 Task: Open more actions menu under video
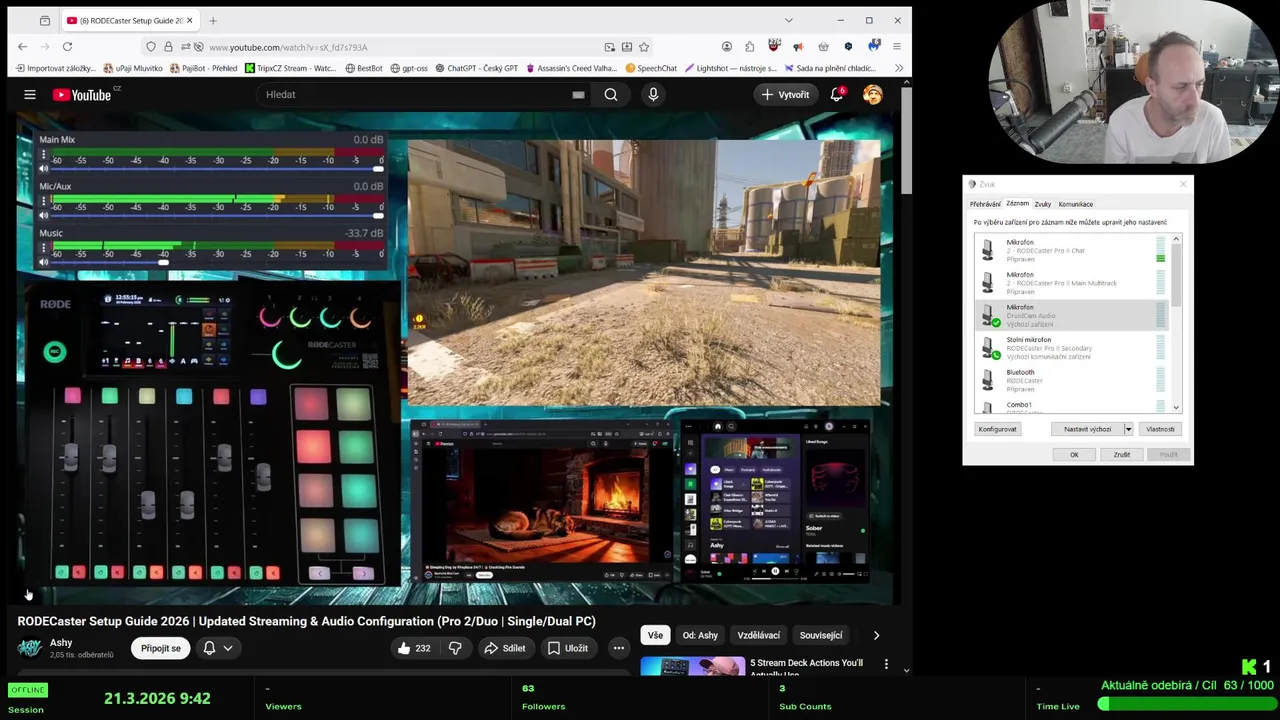coord(619,648)
